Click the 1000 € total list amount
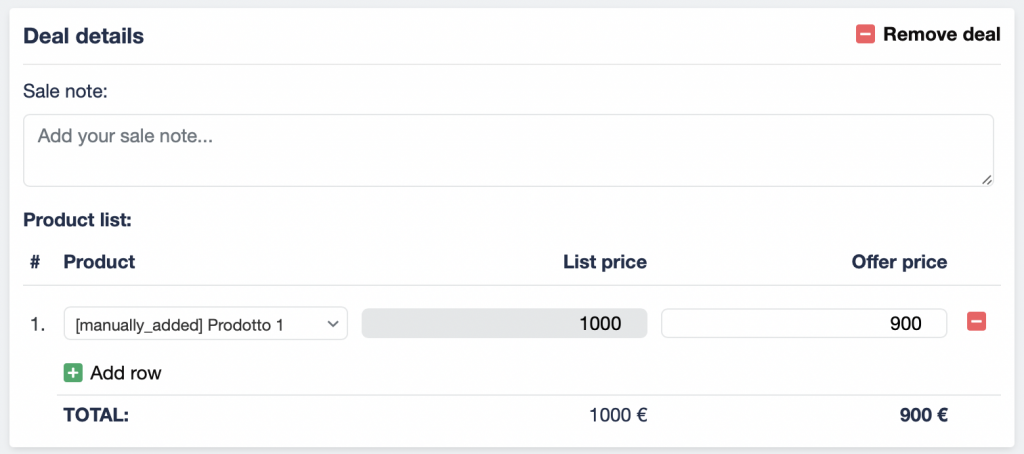The height and width of the screenshot is (454, 1024). click(617, 414)
